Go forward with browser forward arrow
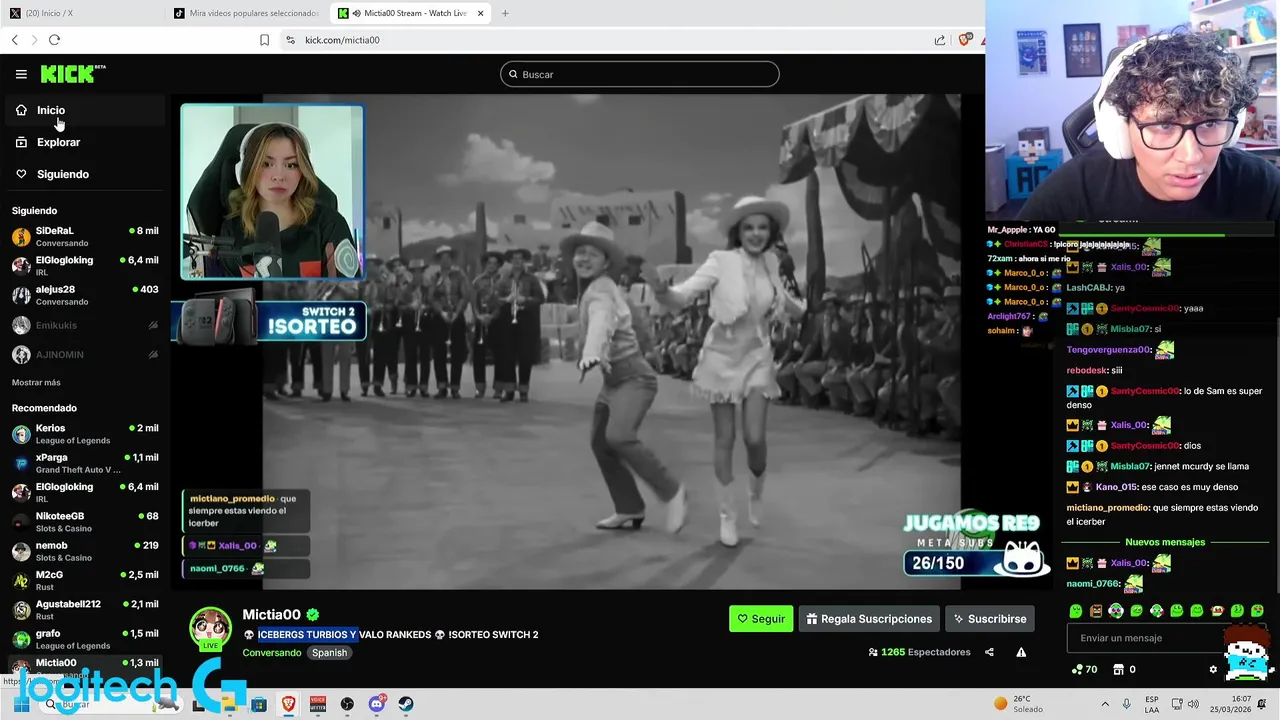1280x720 pixels. point(34,40)
